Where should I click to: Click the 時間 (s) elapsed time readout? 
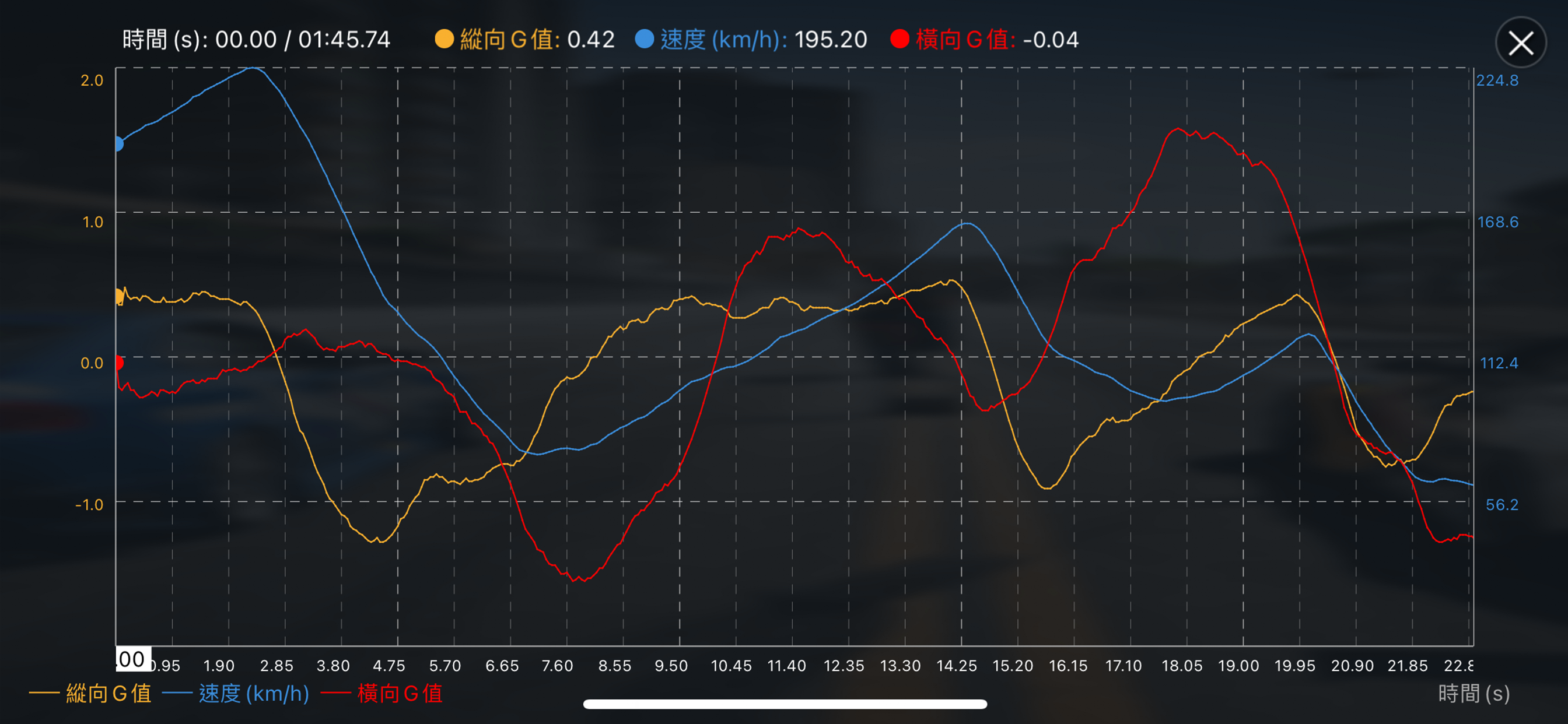[x=256, y=40]
